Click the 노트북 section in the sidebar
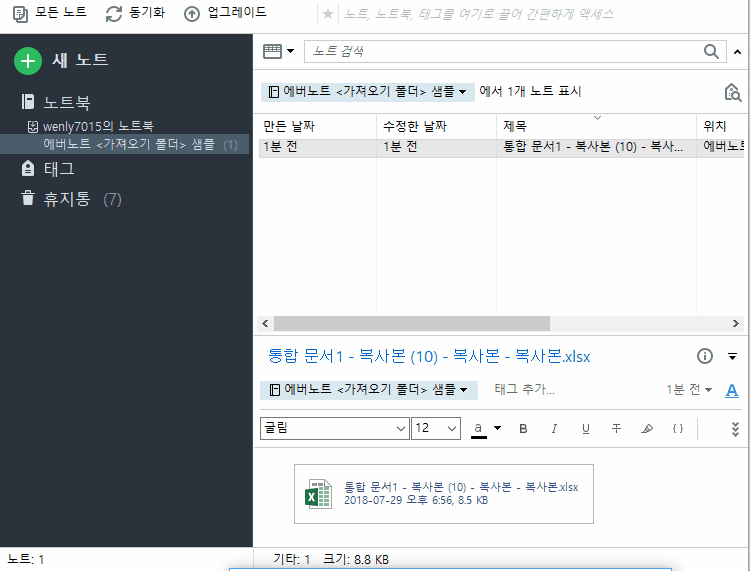Screen dimensions: 750x571 click(67, 102)
